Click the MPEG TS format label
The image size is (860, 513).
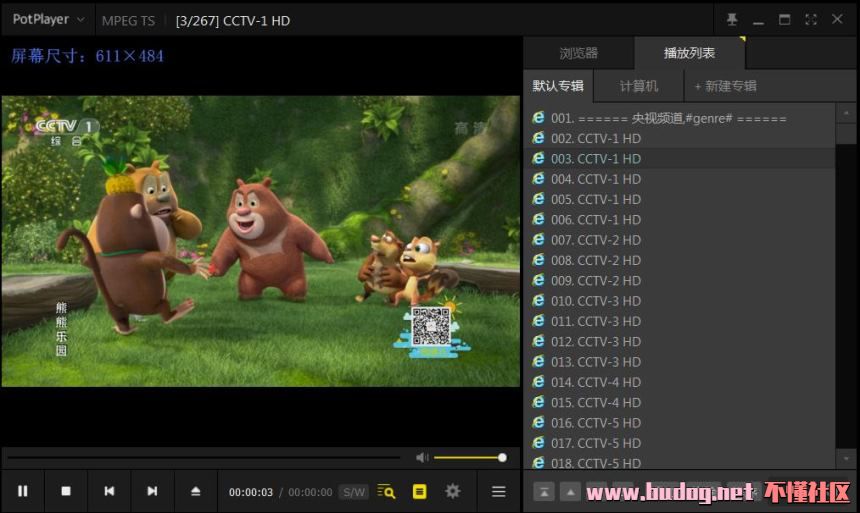pyautogui.click(x=128, y=21)
